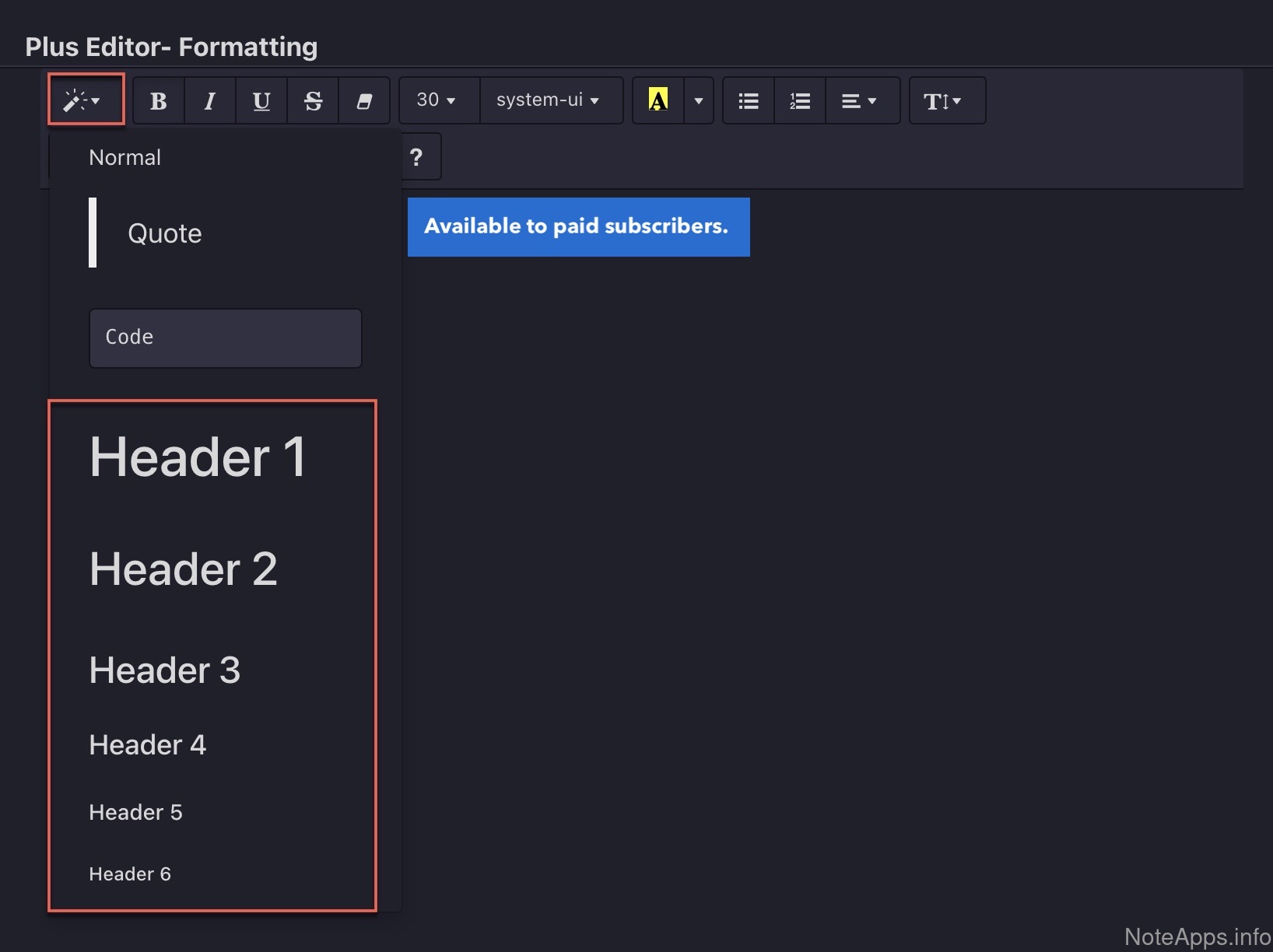The width and height of the screenshot is (1273, 952).
Task: Open the font size 30 dropdown
Action: (x=437, y=100)
